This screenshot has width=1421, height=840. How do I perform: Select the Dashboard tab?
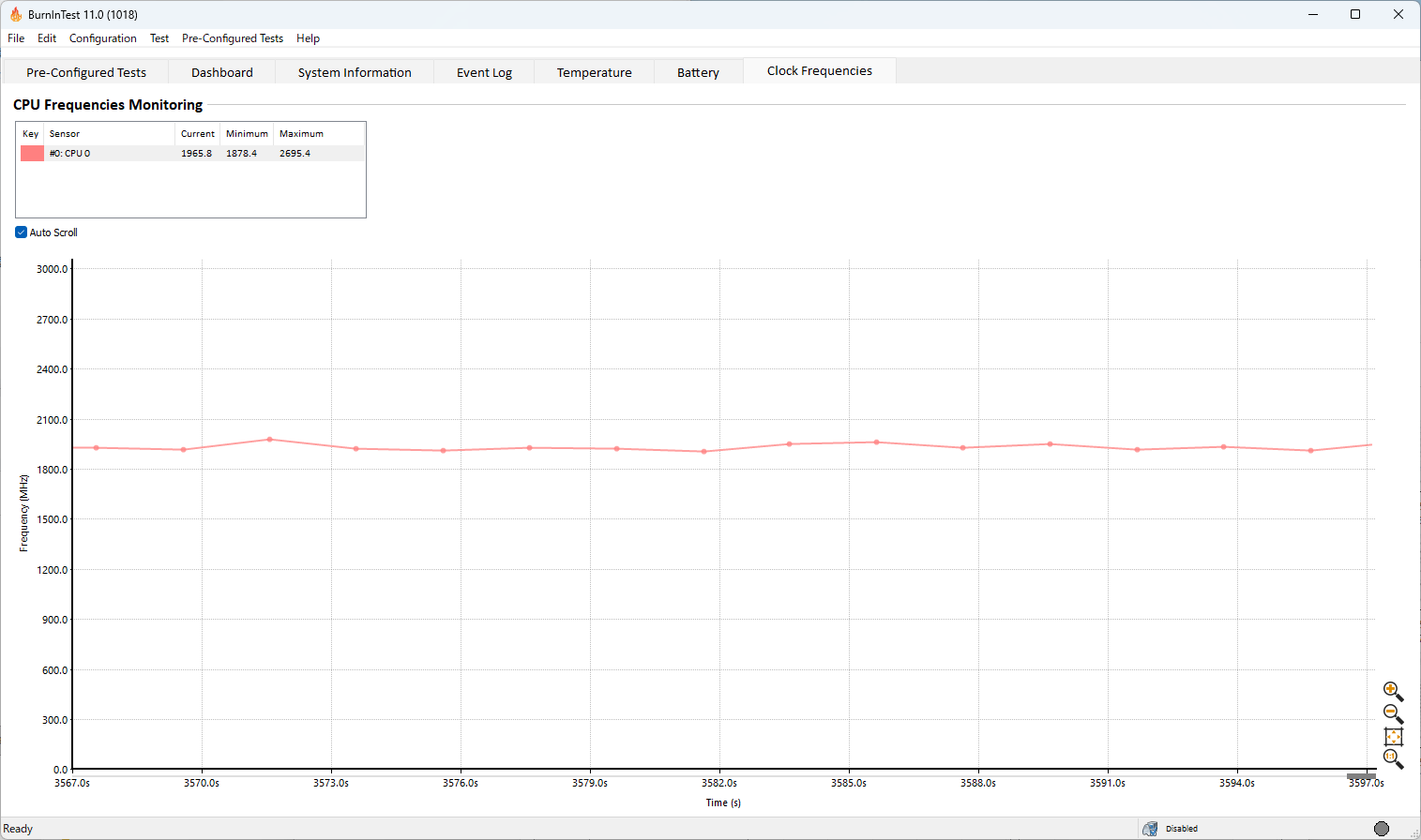point(222,72)
